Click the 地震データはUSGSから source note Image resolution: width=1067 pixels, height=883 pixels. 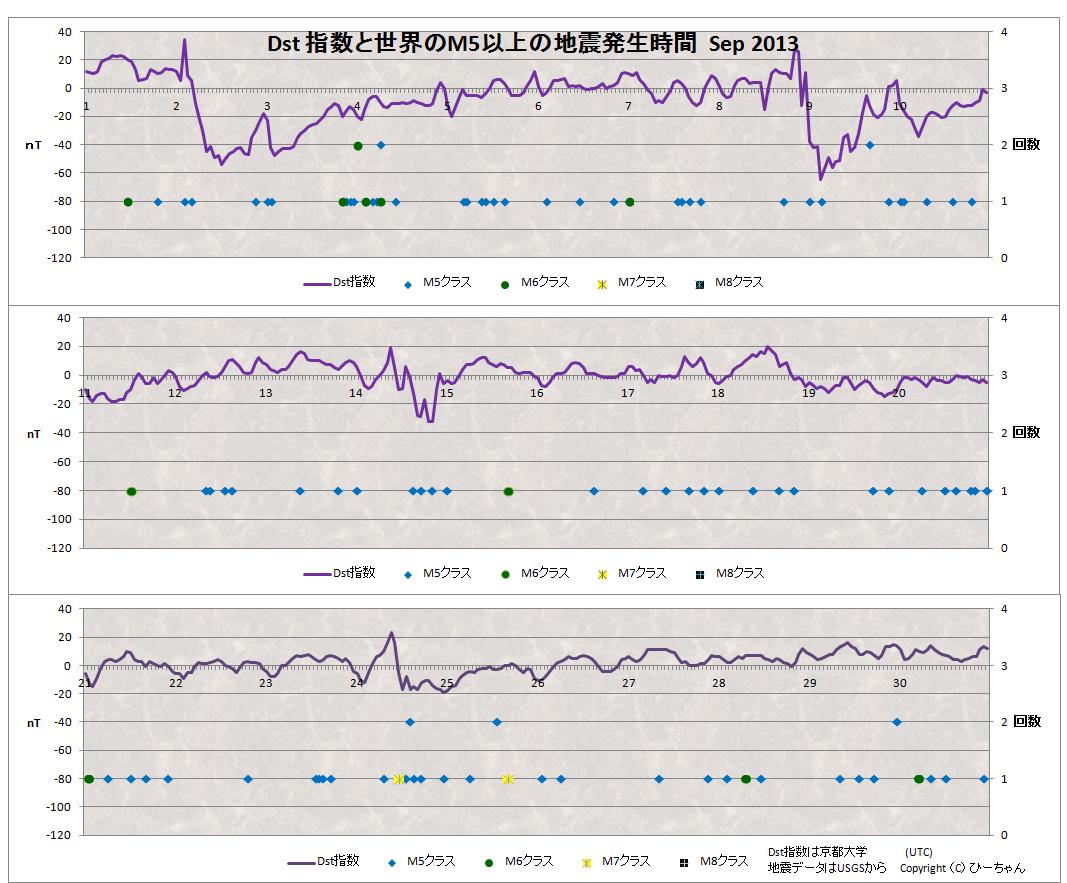pyautogui.click(x=827, y=868)
